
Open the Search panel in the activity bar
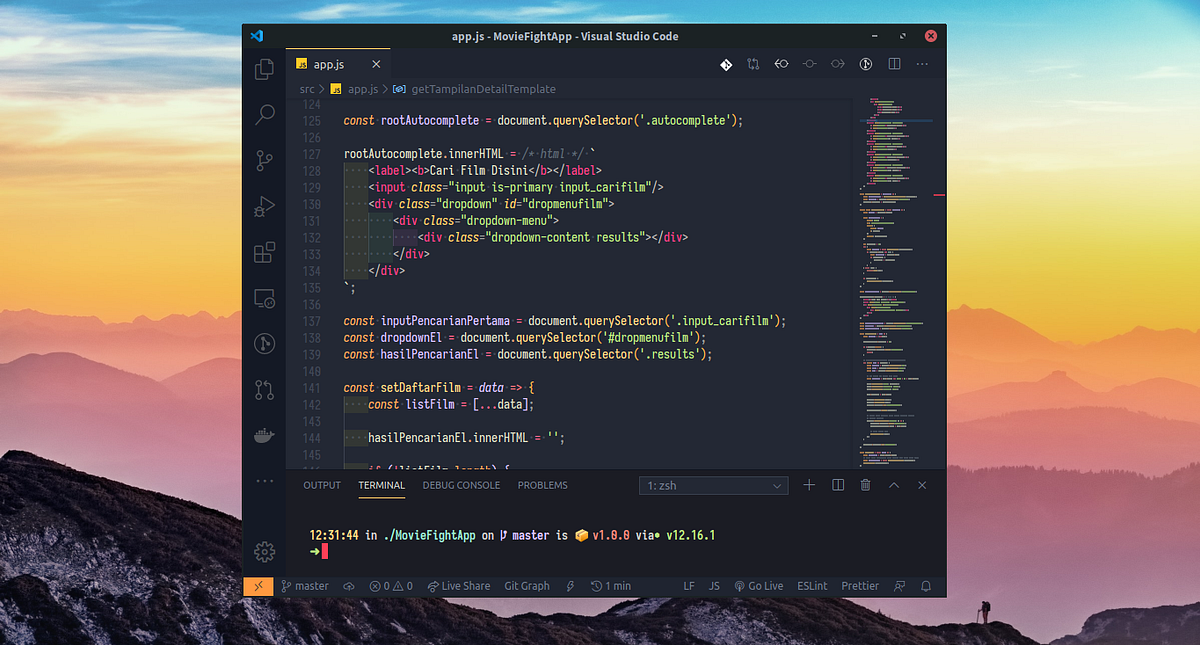pos(264,115)
